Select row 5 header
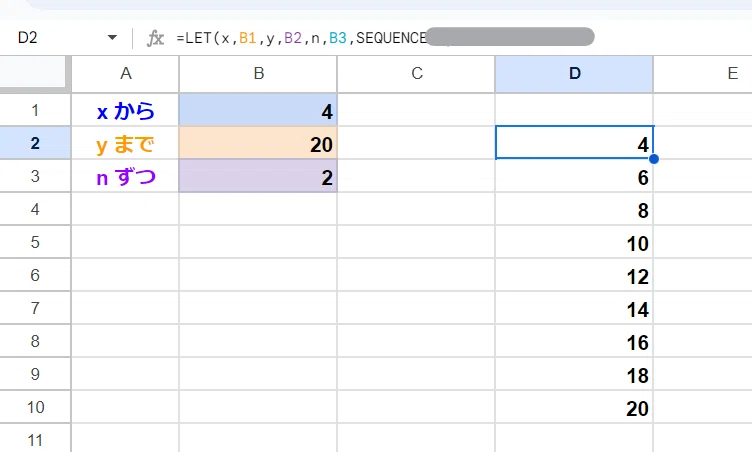 coord(35,242)
